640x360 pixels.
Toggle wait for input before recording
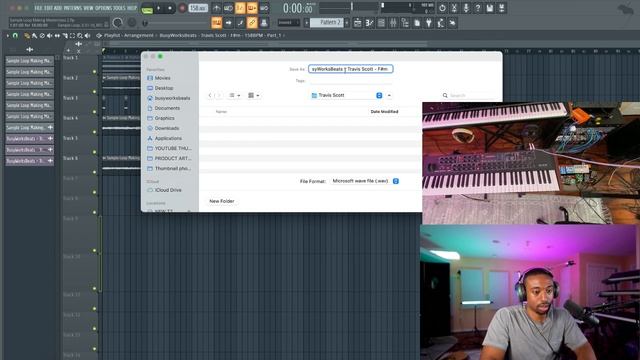coord(229,8)
